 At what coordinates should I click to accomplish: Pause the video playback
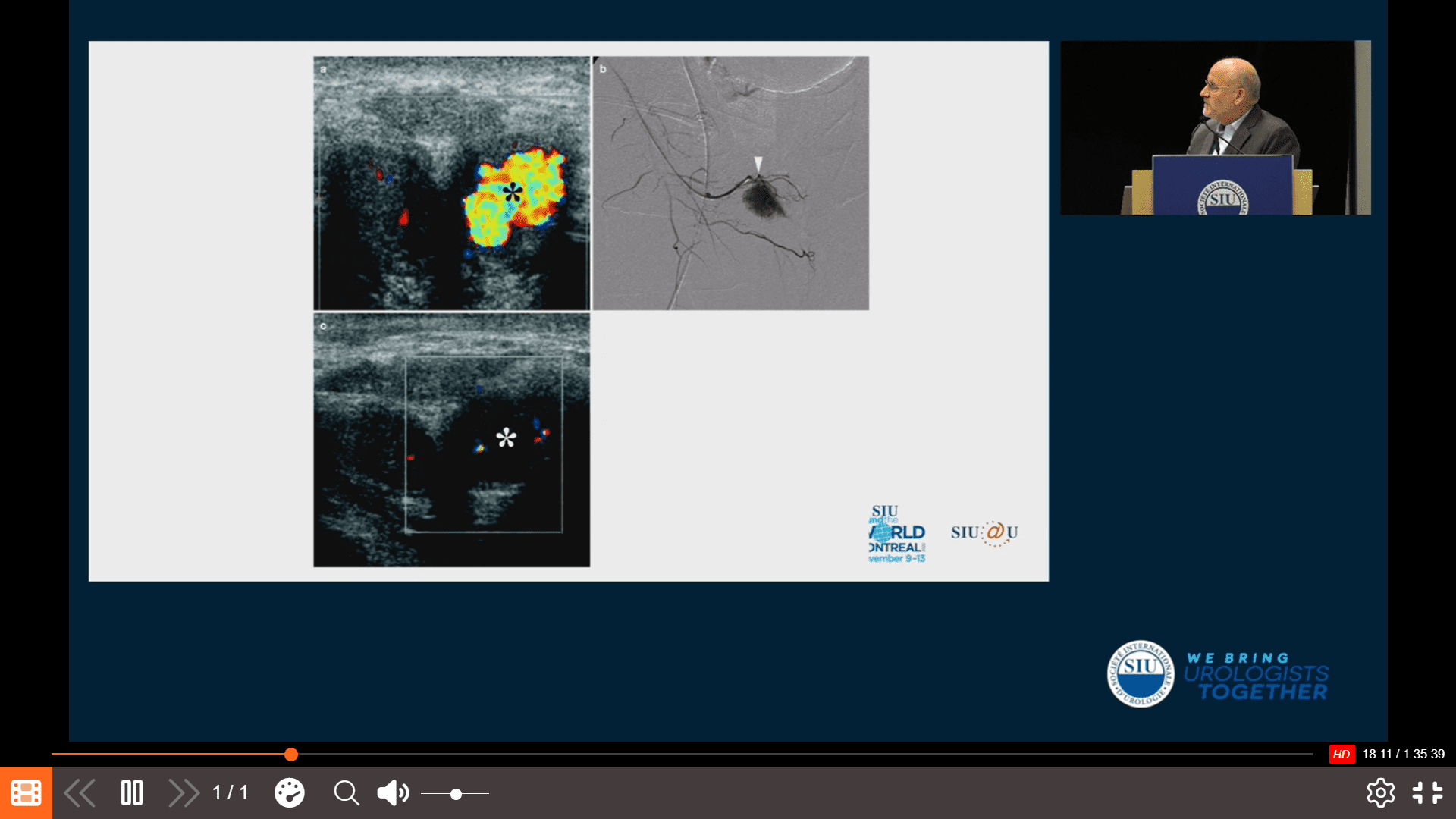132,793
